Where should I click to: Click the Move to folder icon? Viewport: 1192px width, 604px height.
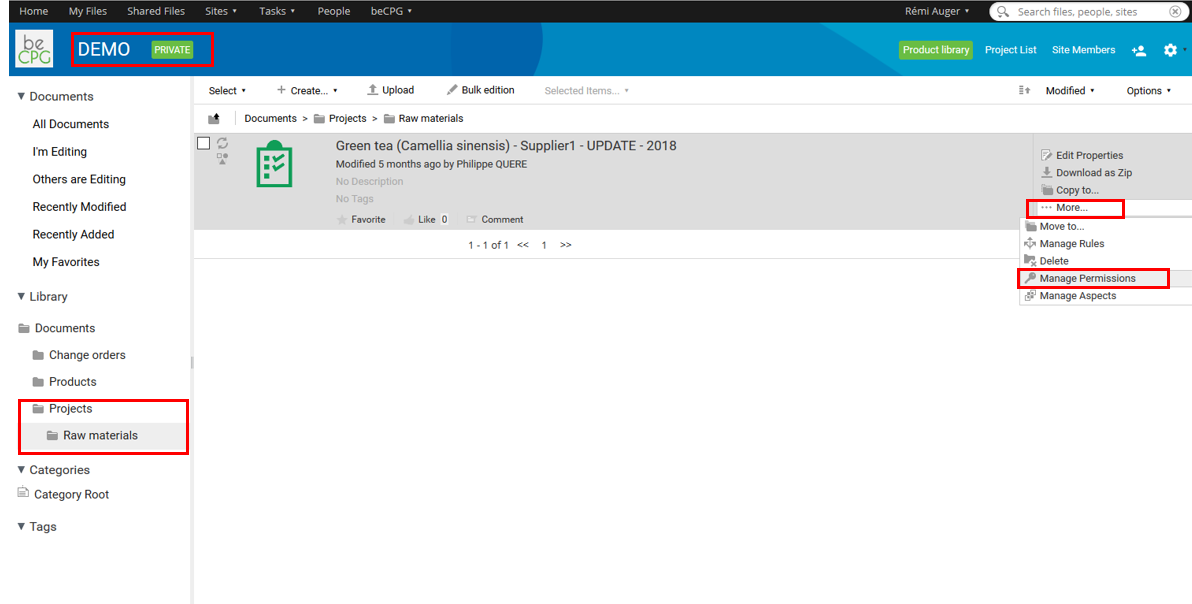(1031, 226)
